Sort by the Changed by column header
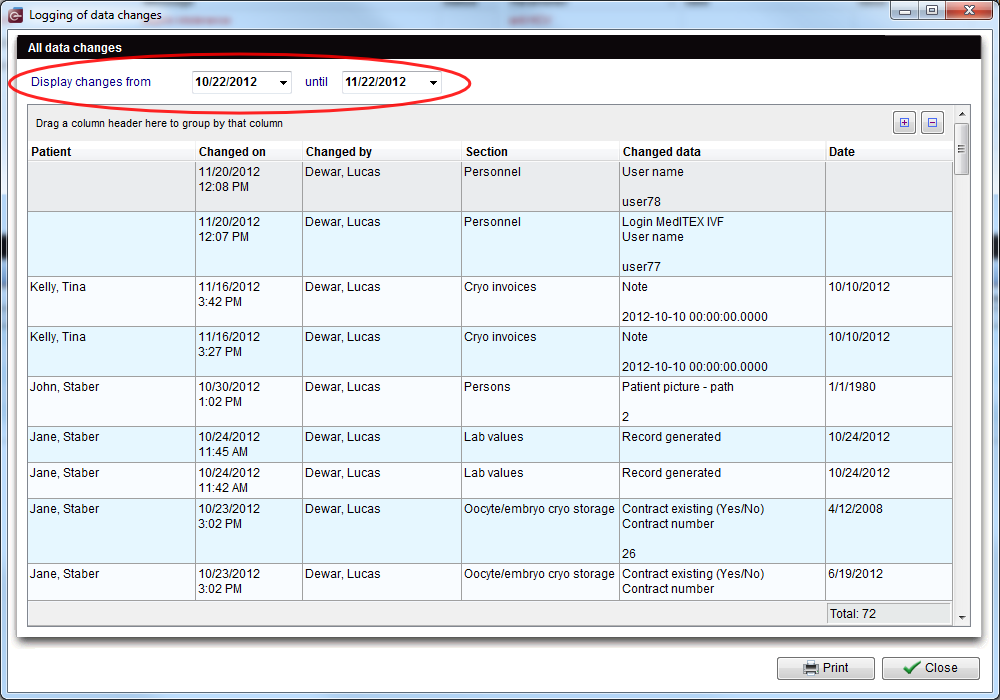1000x700 pixels. tap(382, 152)
